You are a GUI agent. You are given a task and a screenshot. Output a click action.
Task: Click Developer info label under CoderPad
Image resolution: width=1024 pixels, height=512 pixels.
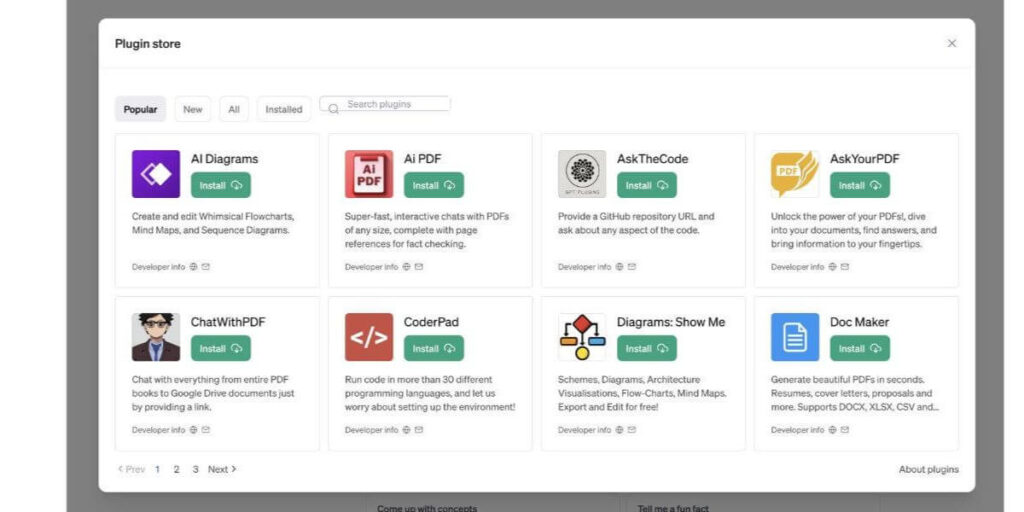[371, 430]
